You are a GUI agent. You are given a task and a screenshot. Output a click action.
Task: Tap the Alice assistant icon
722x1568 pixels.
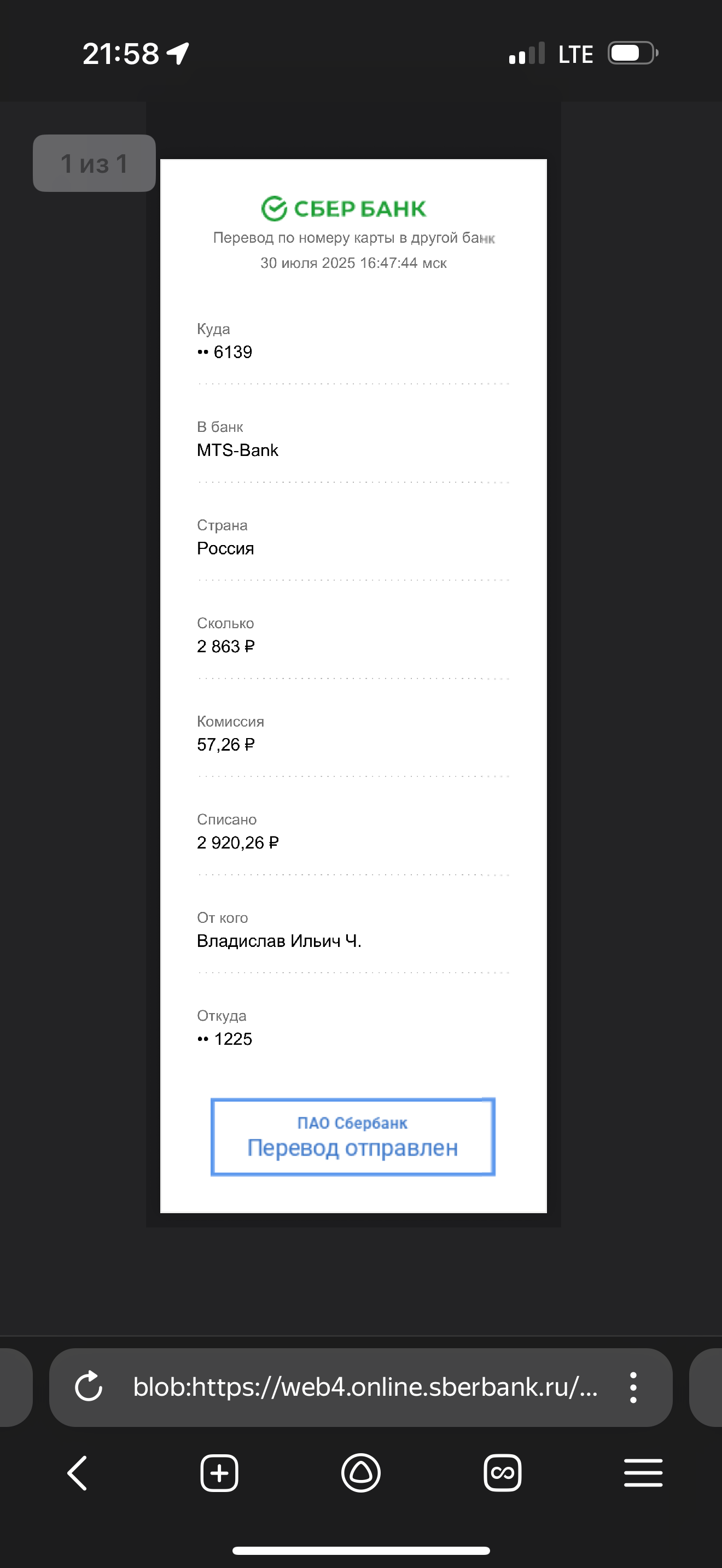(361, 1473)
